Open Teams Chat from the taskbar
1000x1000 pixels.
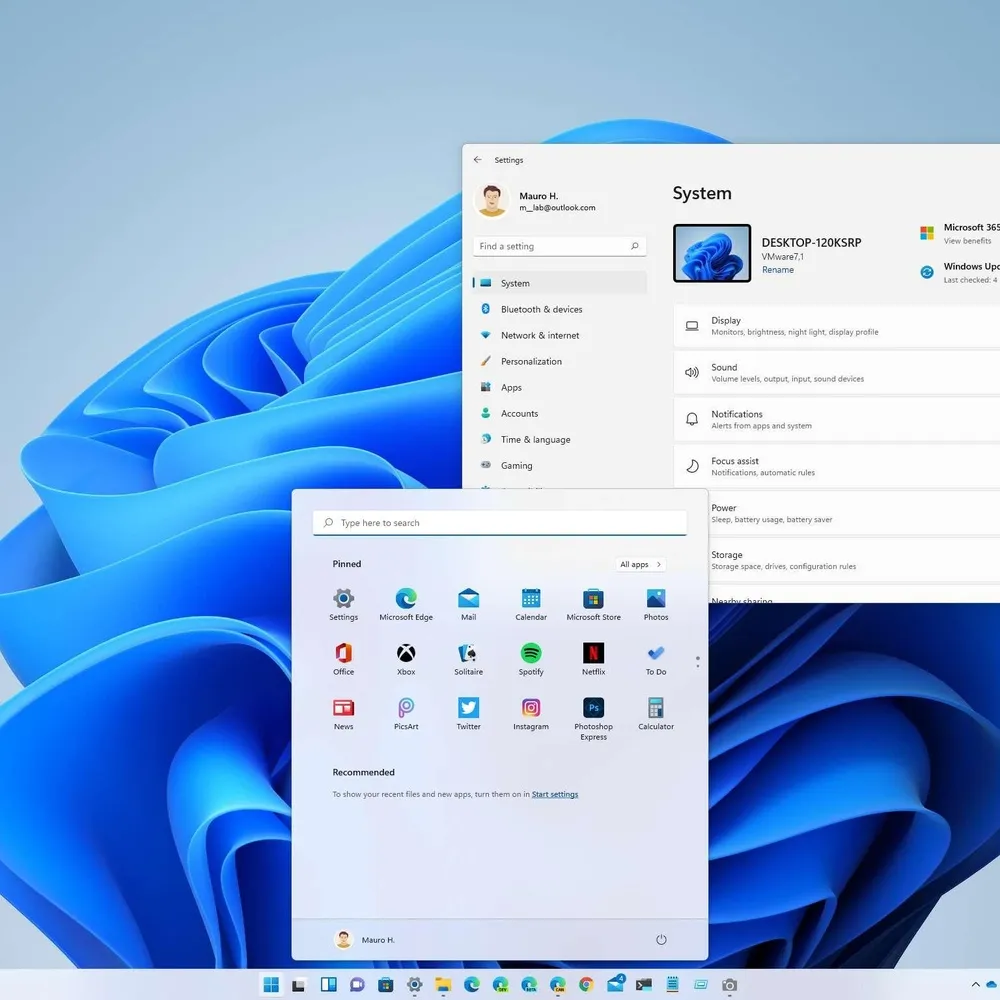coord(357,985)
